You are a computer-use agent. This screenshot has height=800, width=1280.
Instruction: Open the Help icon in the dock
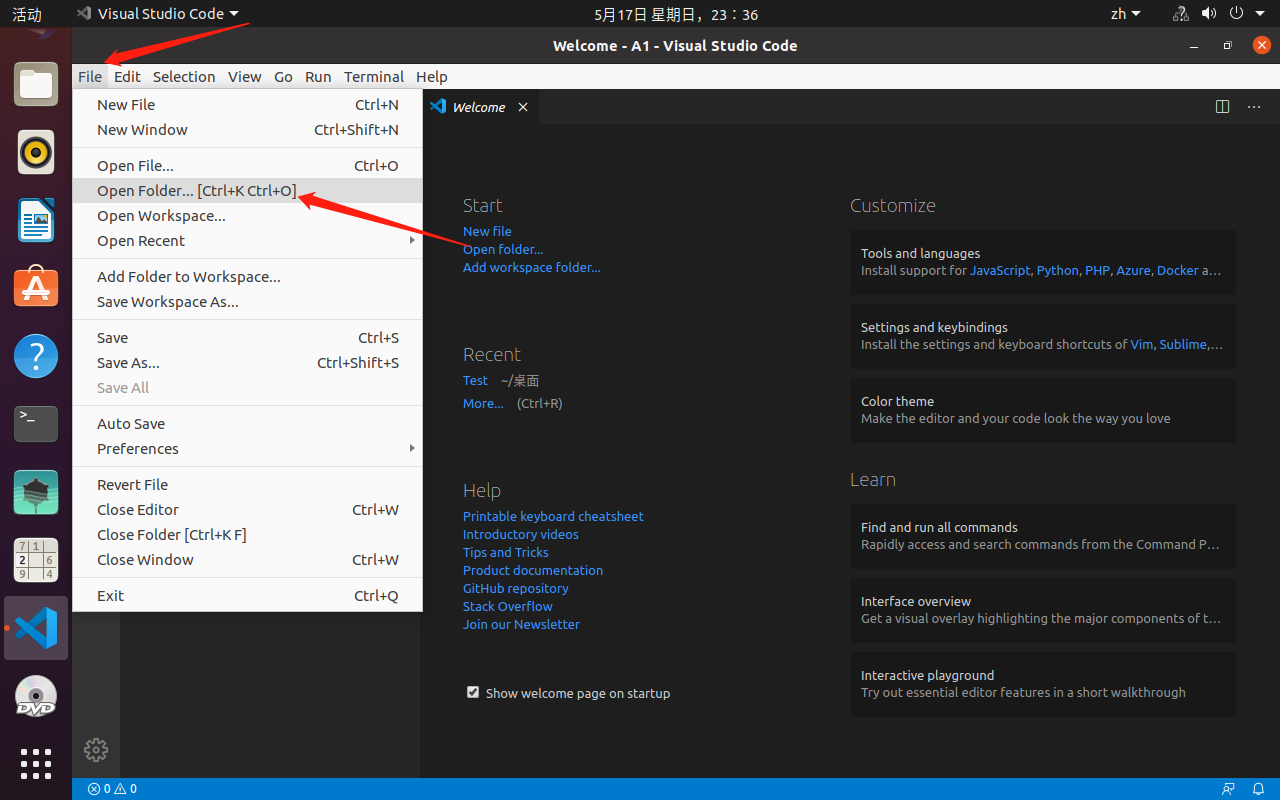36,356
